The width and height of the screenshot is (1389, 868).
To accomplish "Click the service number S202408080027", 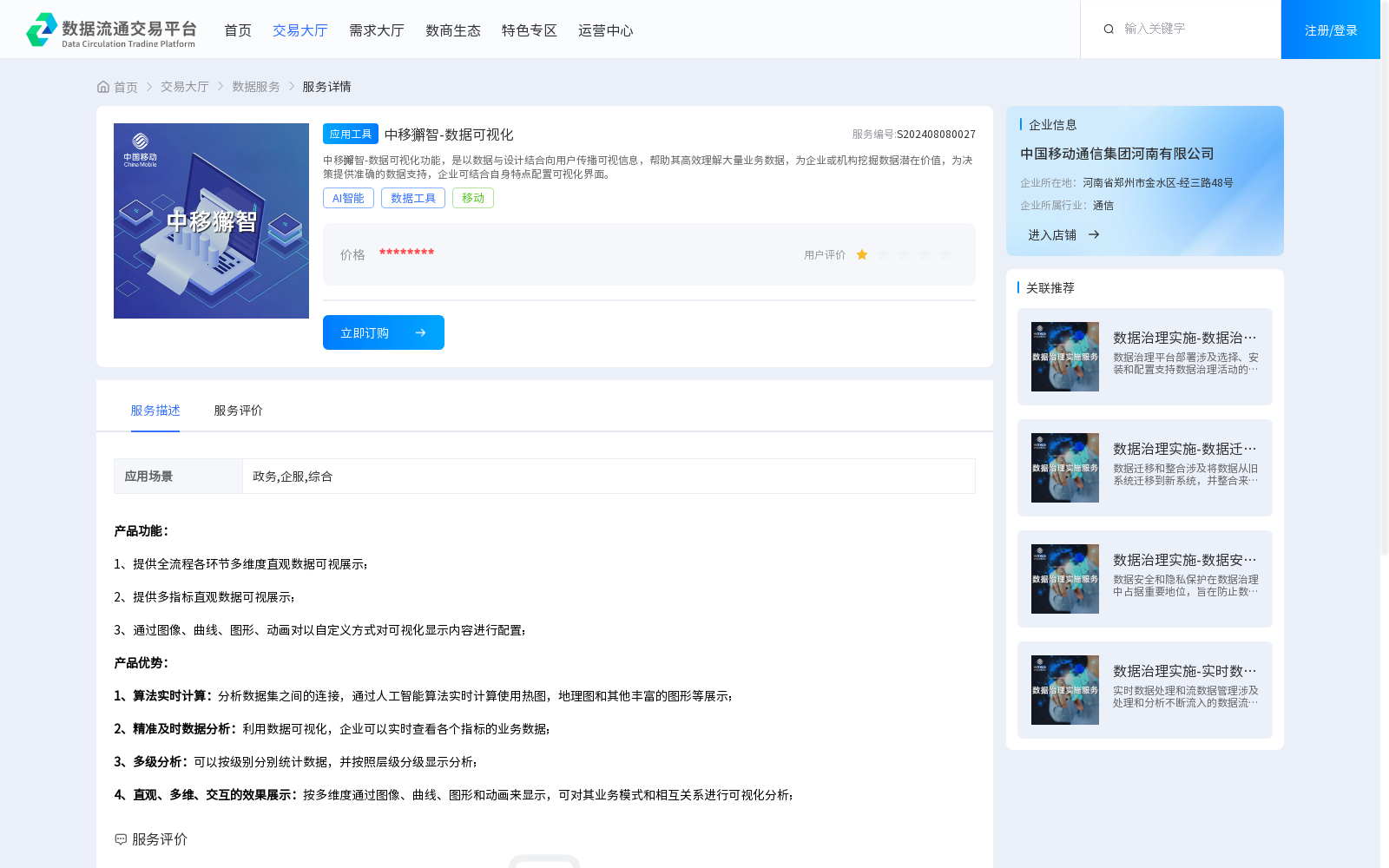I will (x=936, y=135).
